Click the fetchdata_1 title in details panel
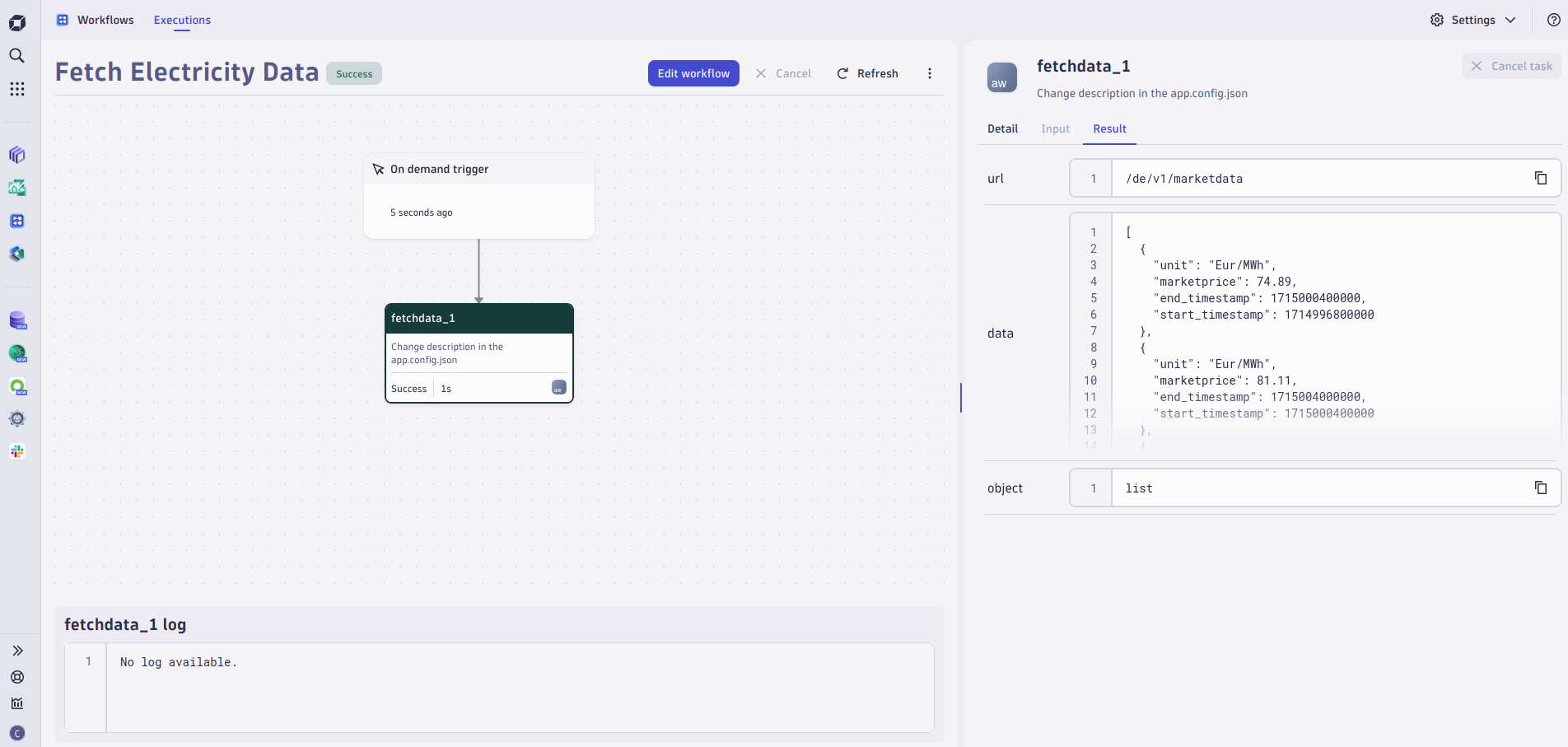Viewport: 1568px width, 747px height. (1083, 66)
